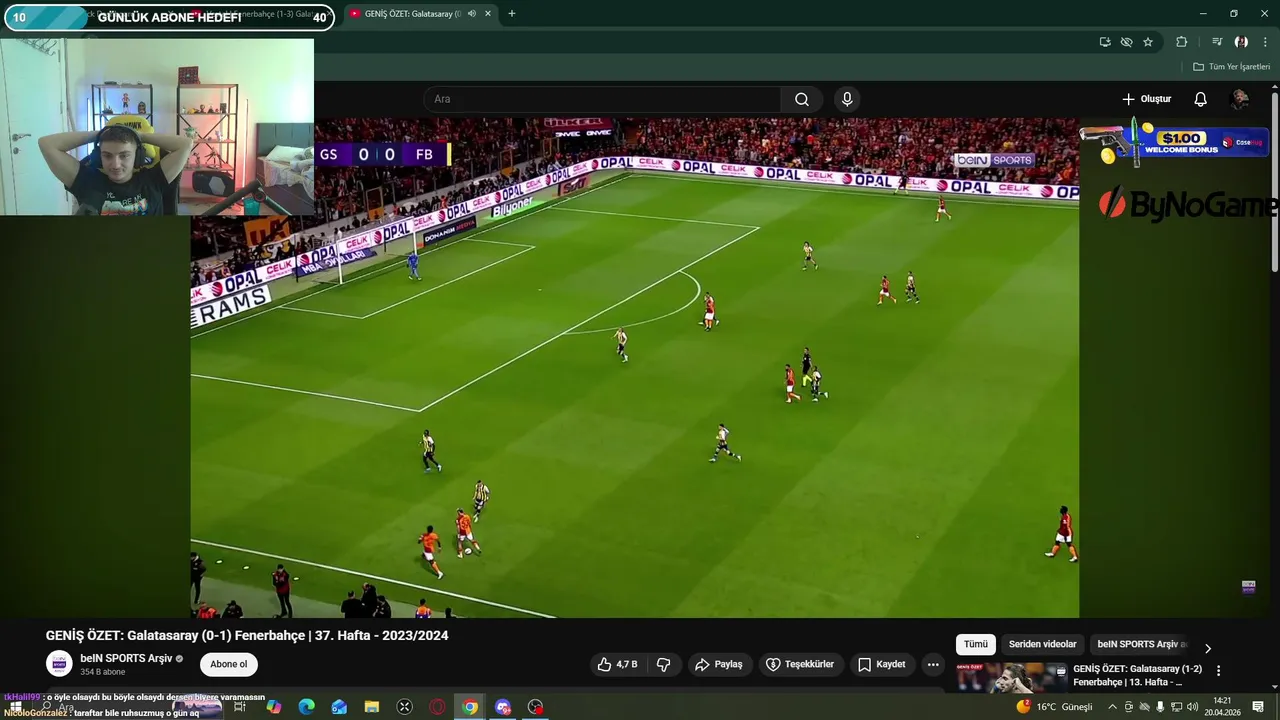This screenshot has width=1280, height=720.
Task: Subscribe with the Abone ol button
Action: (x=229, y=664)
